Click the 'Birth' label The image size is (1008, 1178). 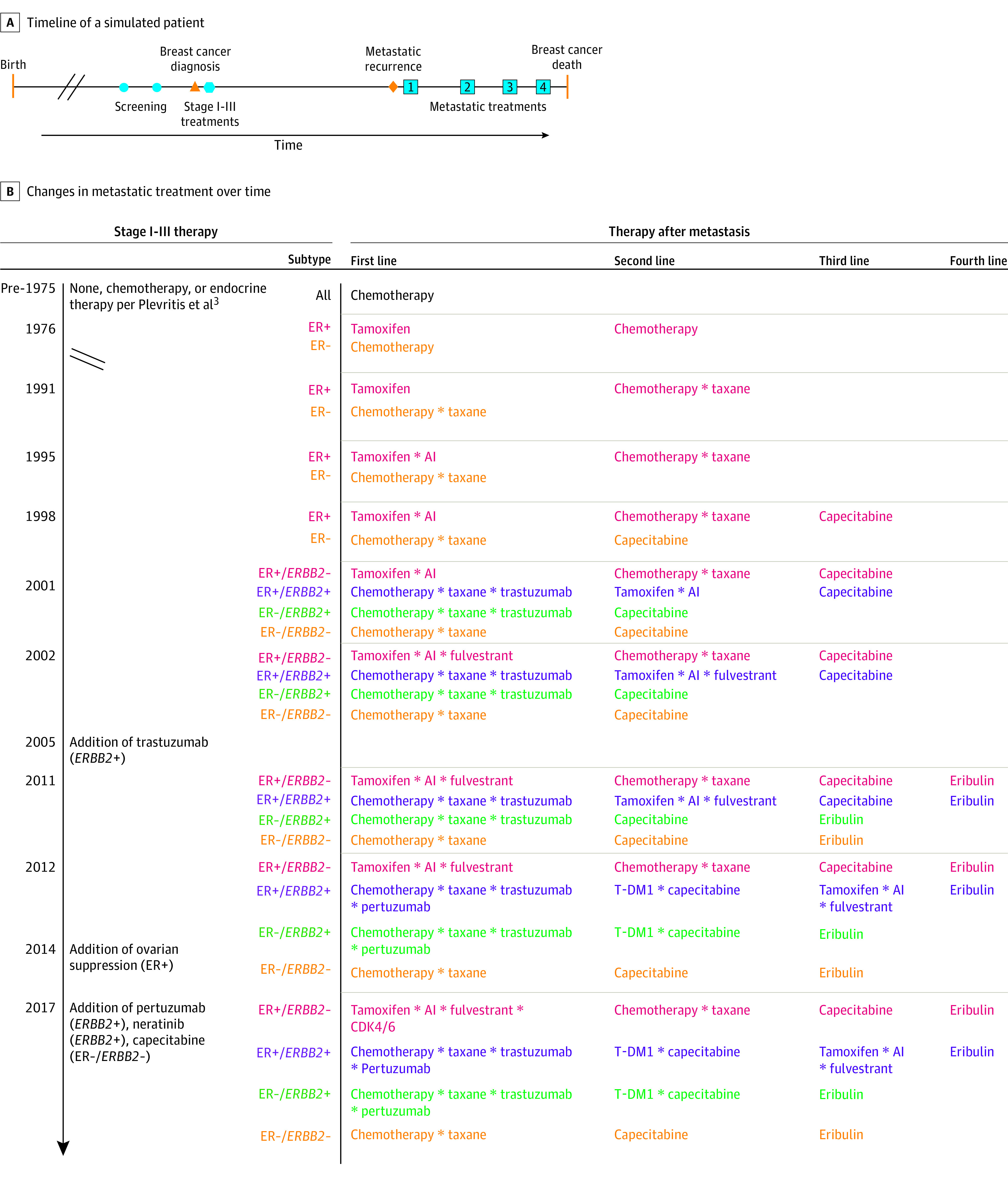13,65
